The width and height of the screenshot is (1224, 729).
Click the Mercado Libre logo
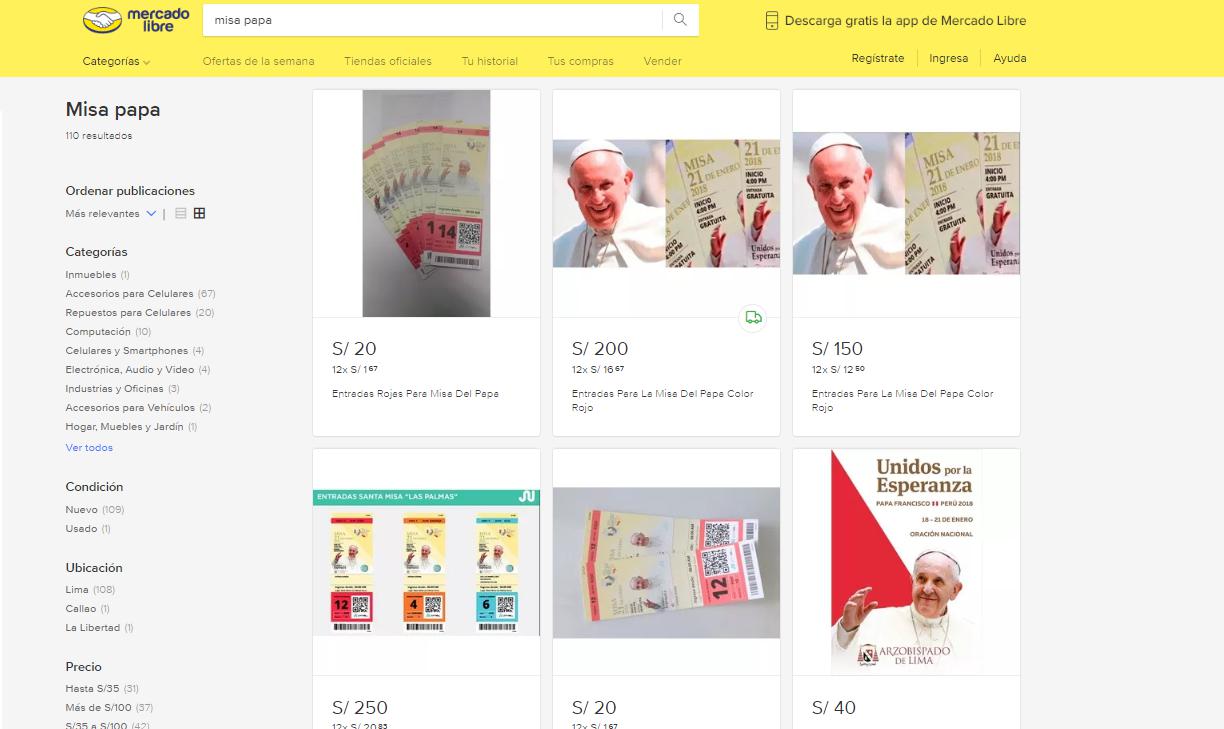136,19
